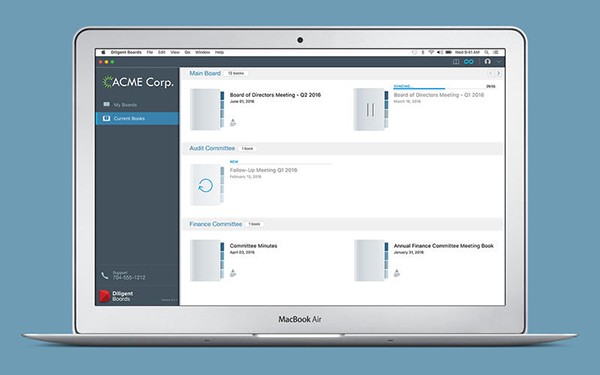The image size is (600, 375).
Task: Open the support headset icon
Action: coord(488,61)
